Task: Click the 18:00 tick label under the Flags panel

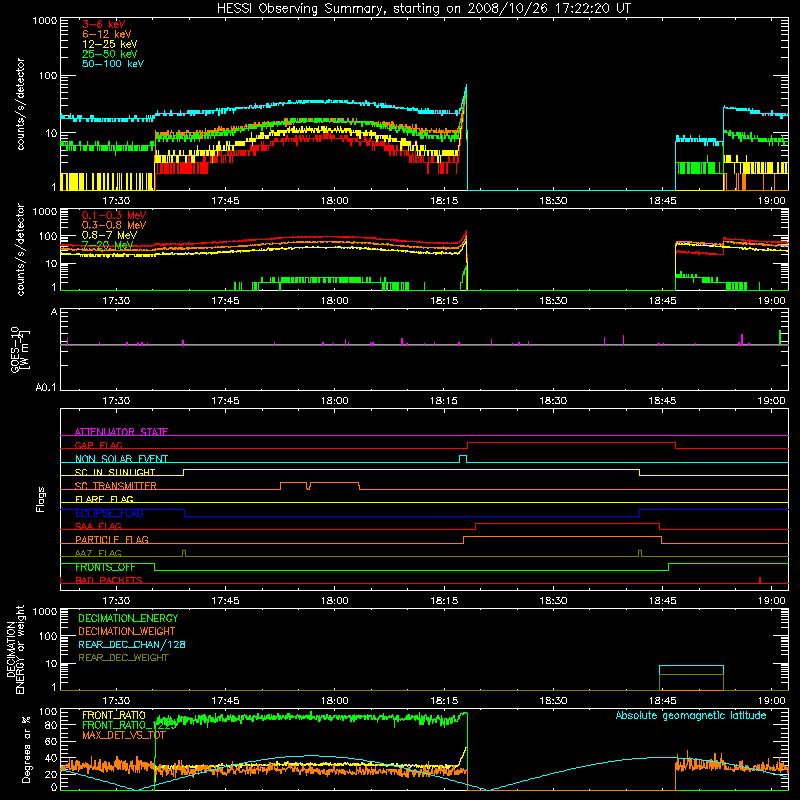Action: tap(335, 601)
